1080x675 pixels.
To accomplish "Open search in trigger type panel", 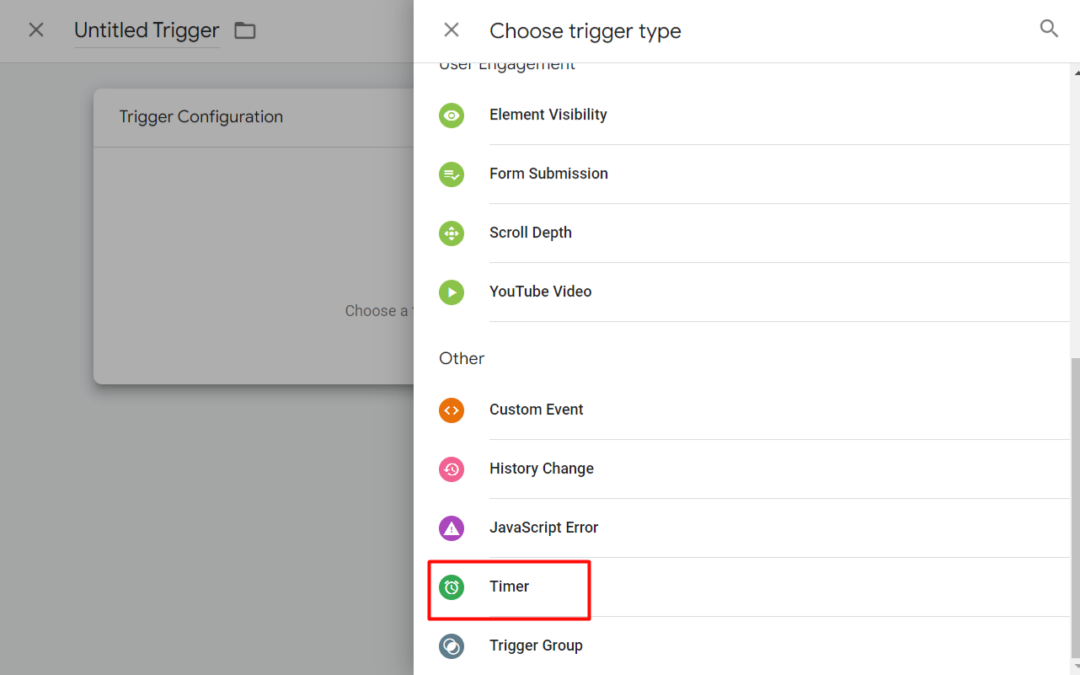I will (x=1049, y=29).
